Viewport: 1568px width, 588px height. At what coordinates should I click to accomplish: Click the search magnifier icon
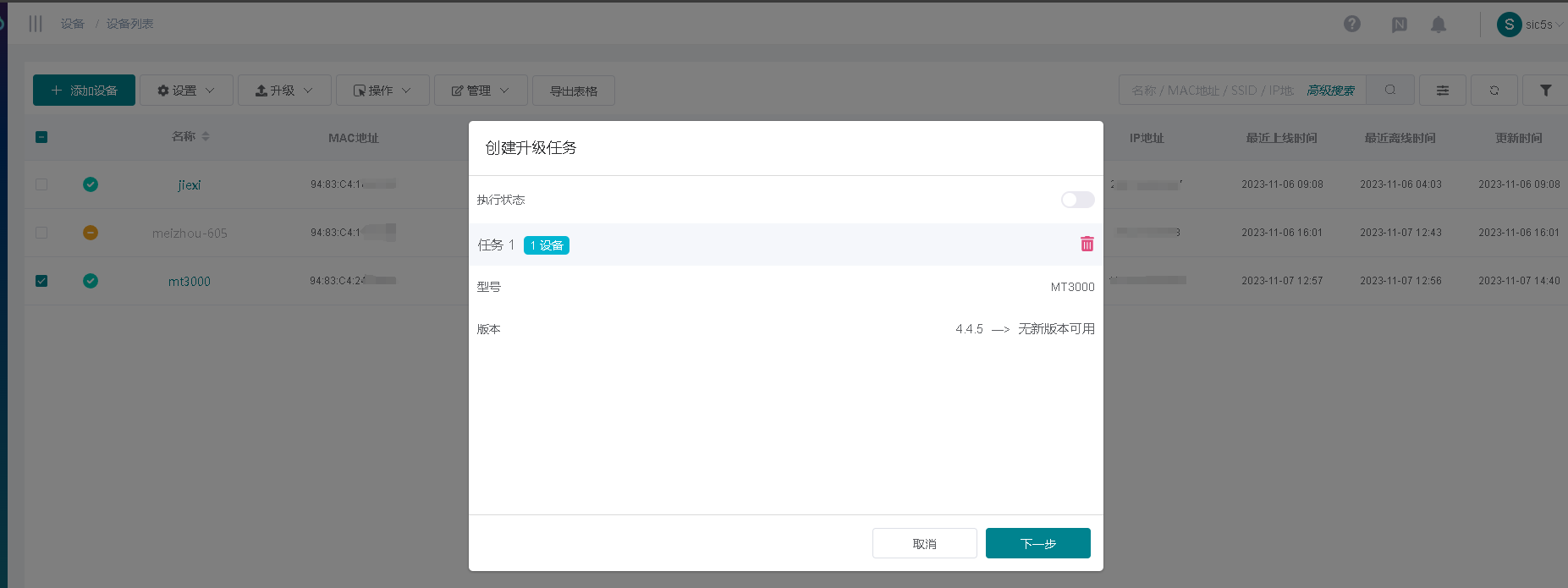[x=1390, y=90]
